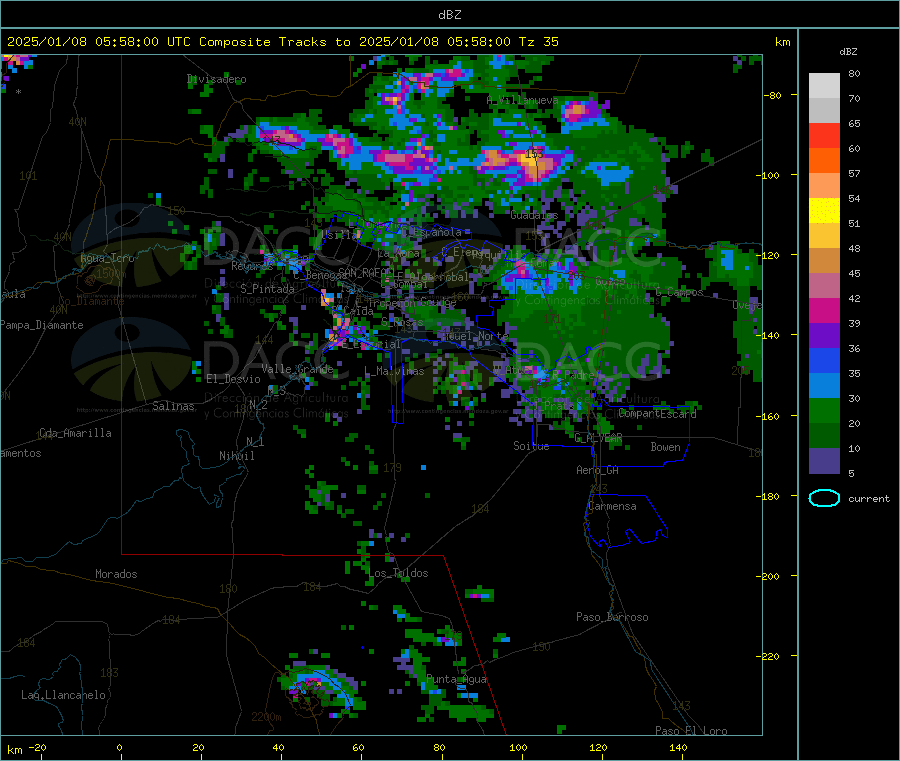900x761 pixels.
Task: Click the 'El_Desvio' place label
Action: coord(234,379)
